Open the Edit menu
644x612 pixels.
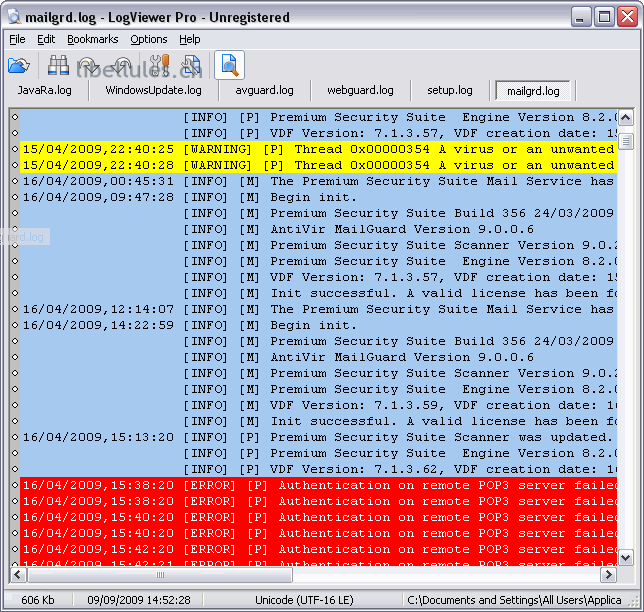click(46, 39)
